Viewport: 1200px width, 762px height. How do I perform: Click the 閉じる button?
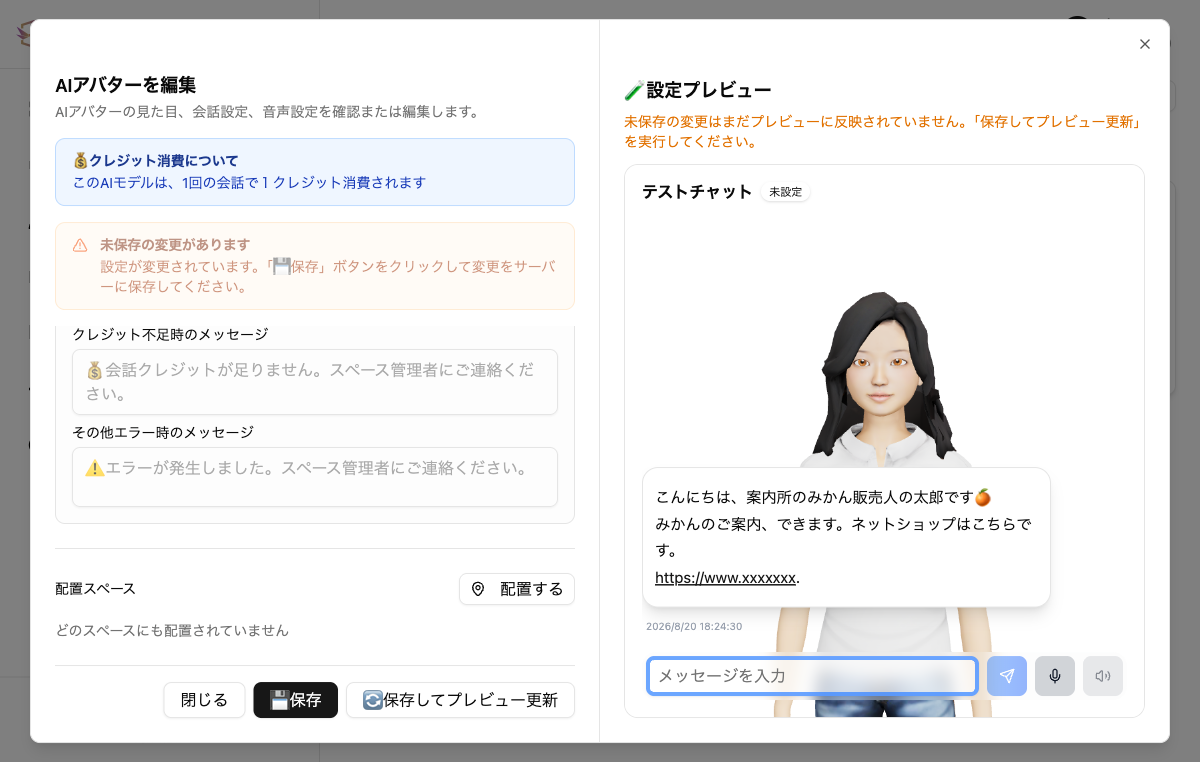[x=204, y=700]
